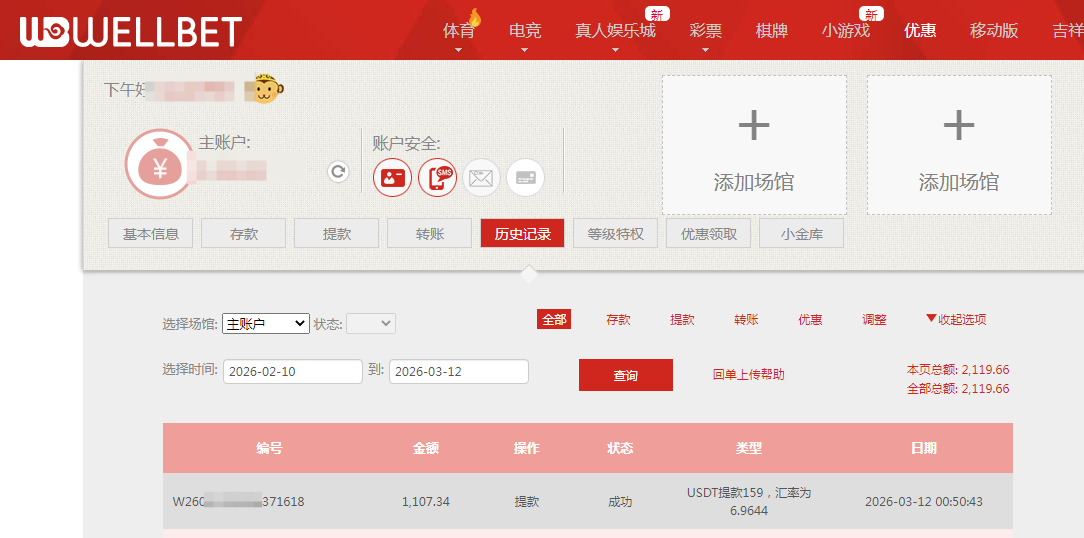This screenshot has height=538, width=1084.
Task: Collapse options via 收起选项
Action: 956,320
